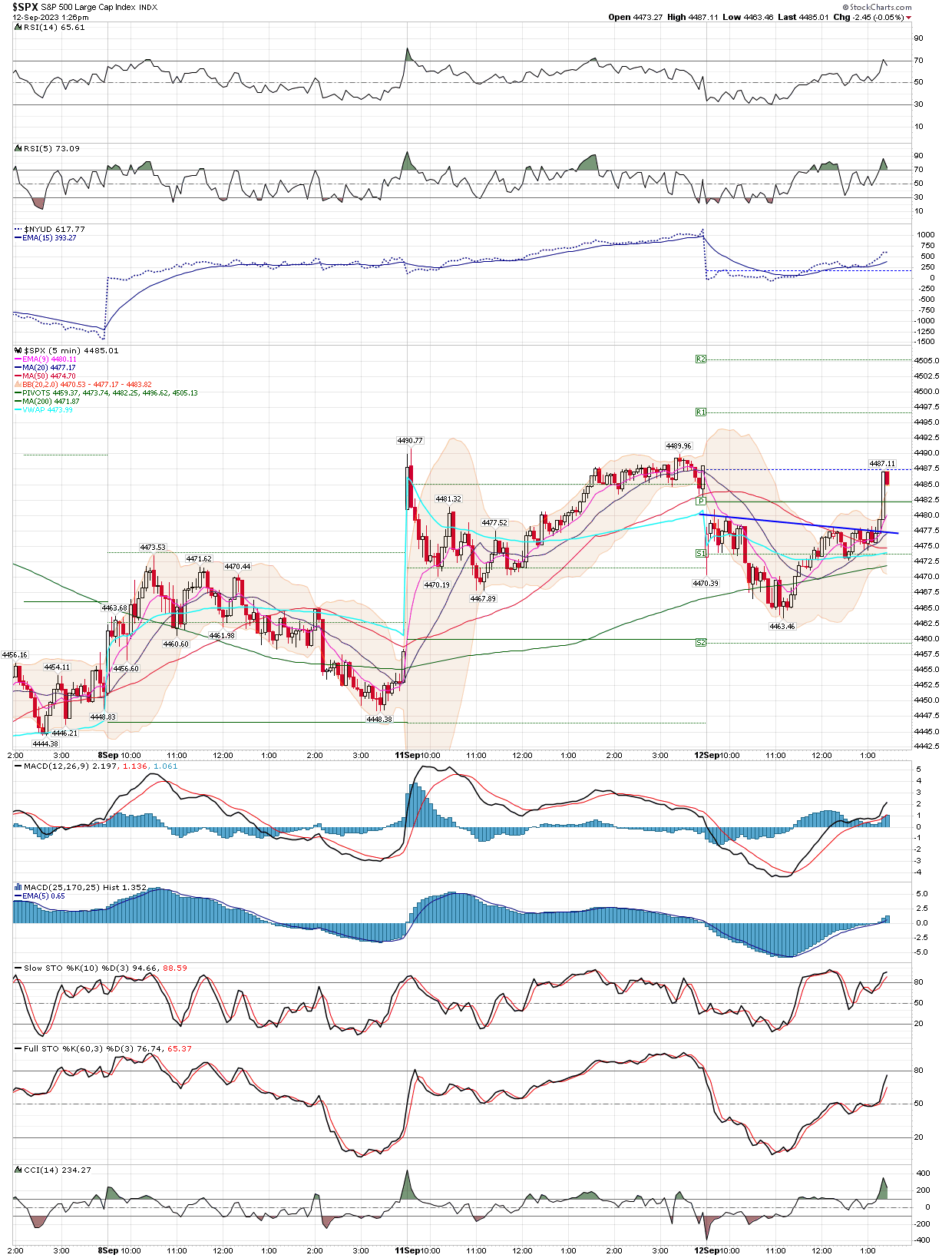Click the candlestick icon beside $SPX (5 min)

[18, 351]
